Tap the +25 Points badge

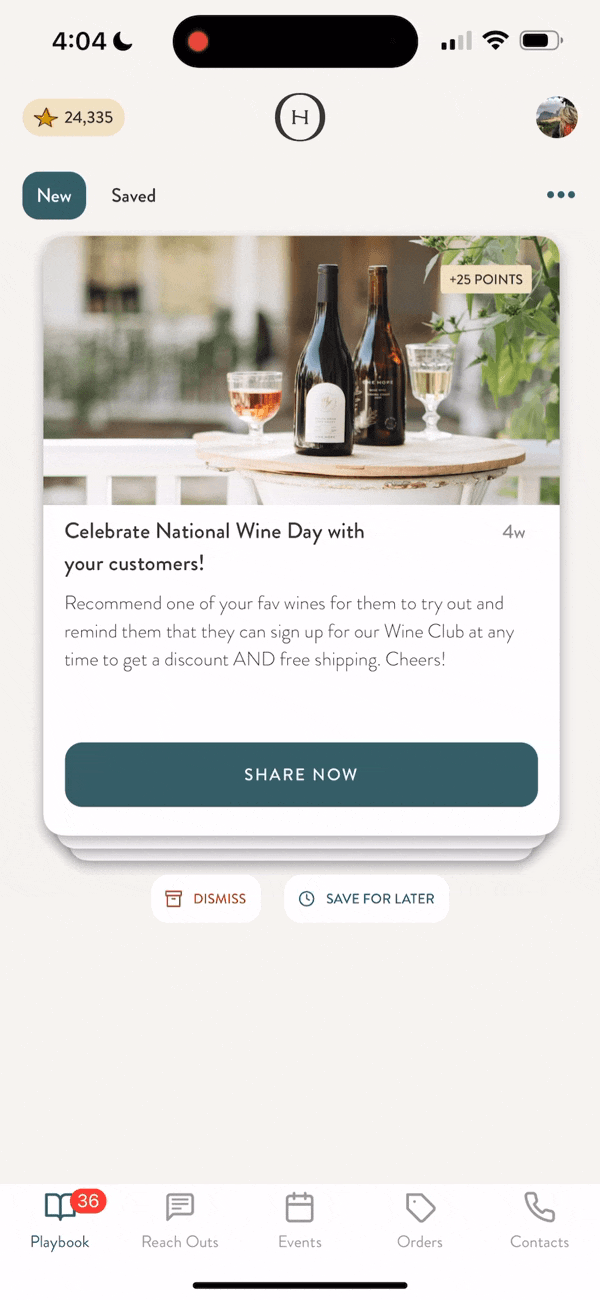486,280
